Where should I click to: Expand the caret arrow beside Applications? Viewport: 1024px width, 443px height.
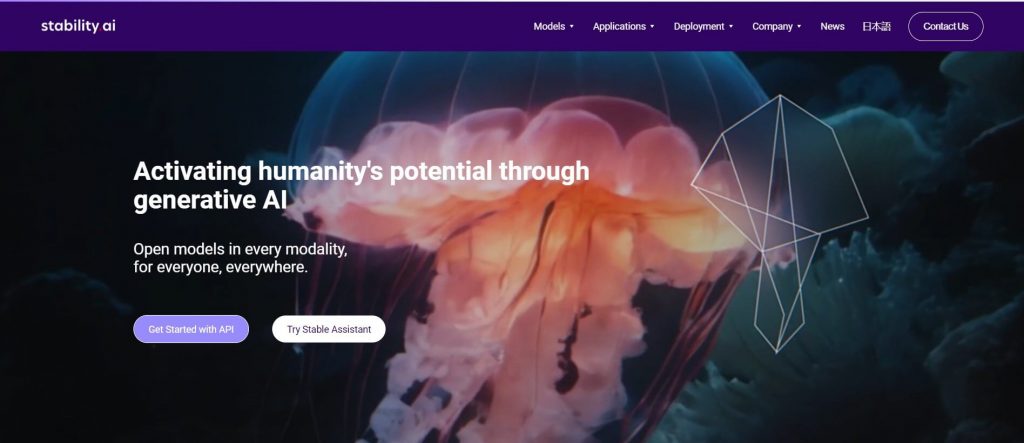point(652,27)
